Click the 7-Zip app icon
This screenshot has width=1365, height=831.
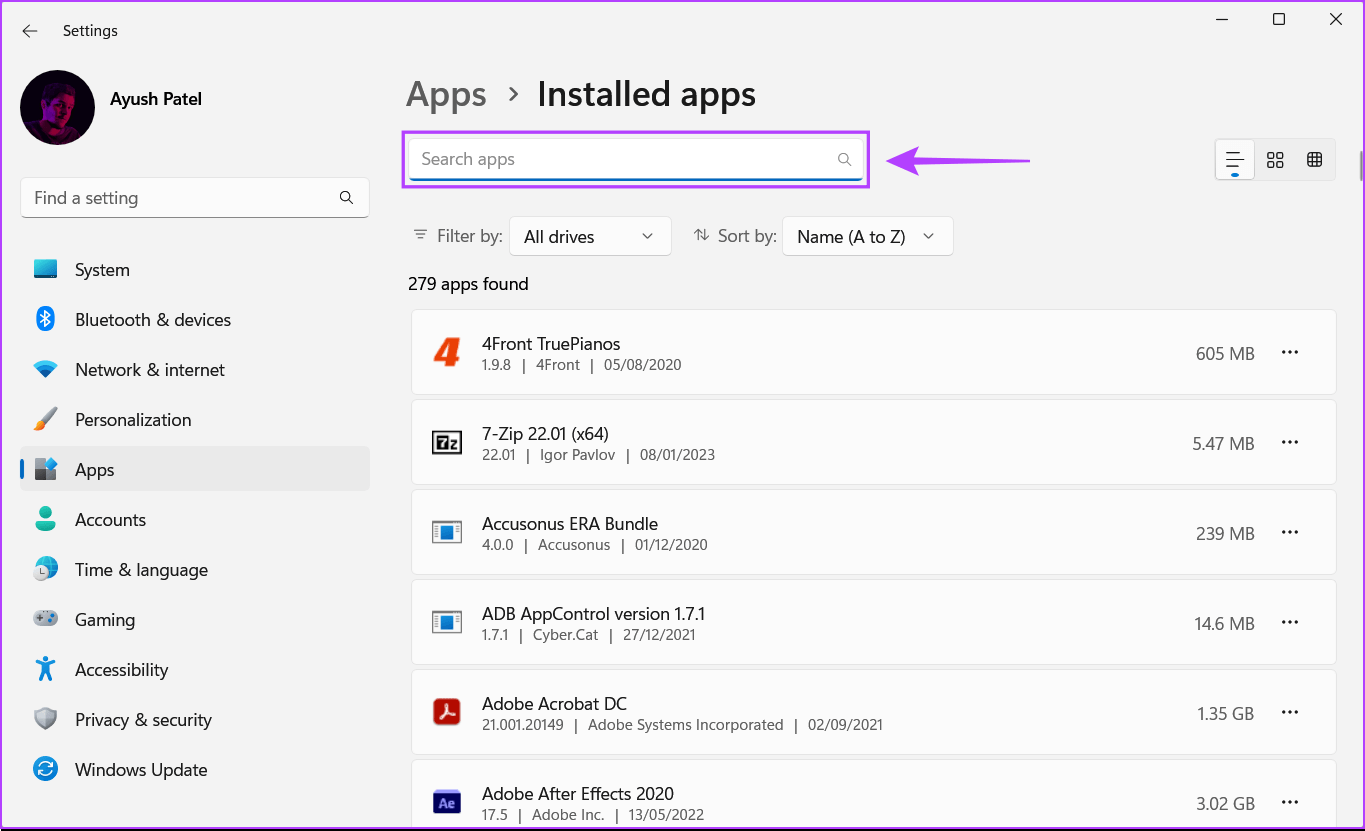(446, 442)
